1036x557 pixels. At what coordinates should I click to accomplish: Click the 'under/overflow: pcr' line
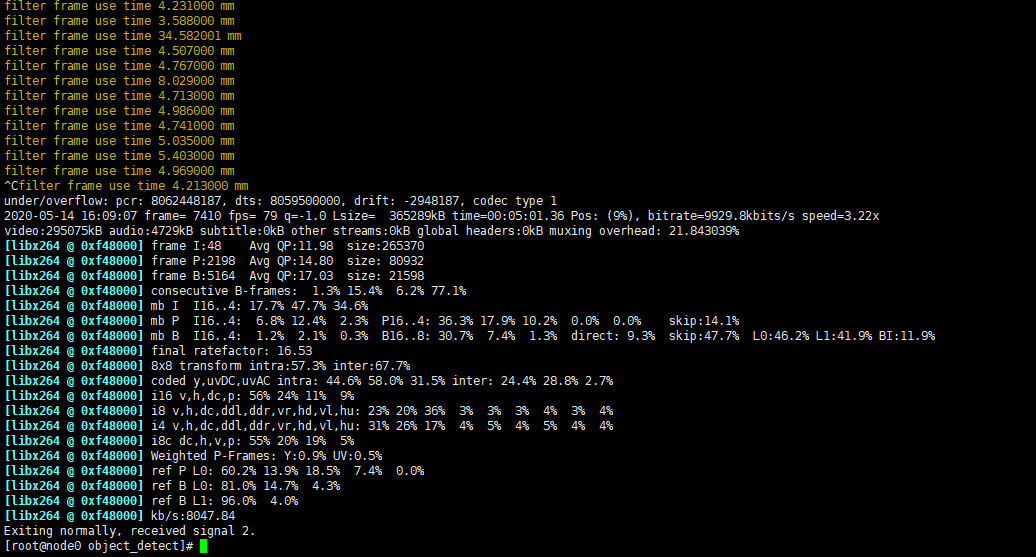tap(280, 201)
